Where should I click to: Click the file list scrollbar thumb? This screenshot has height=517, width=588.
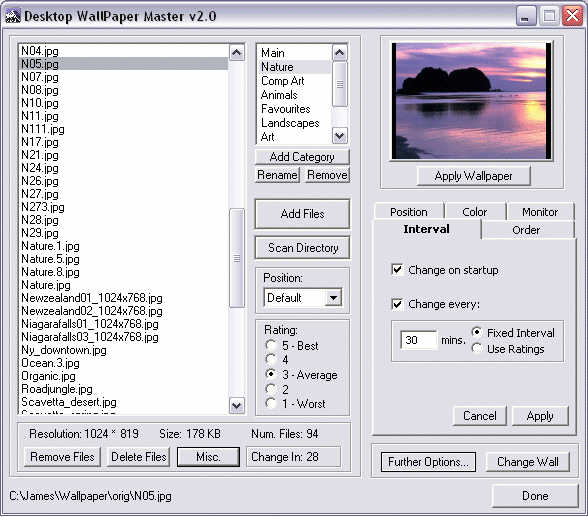(x=237, y=258)
